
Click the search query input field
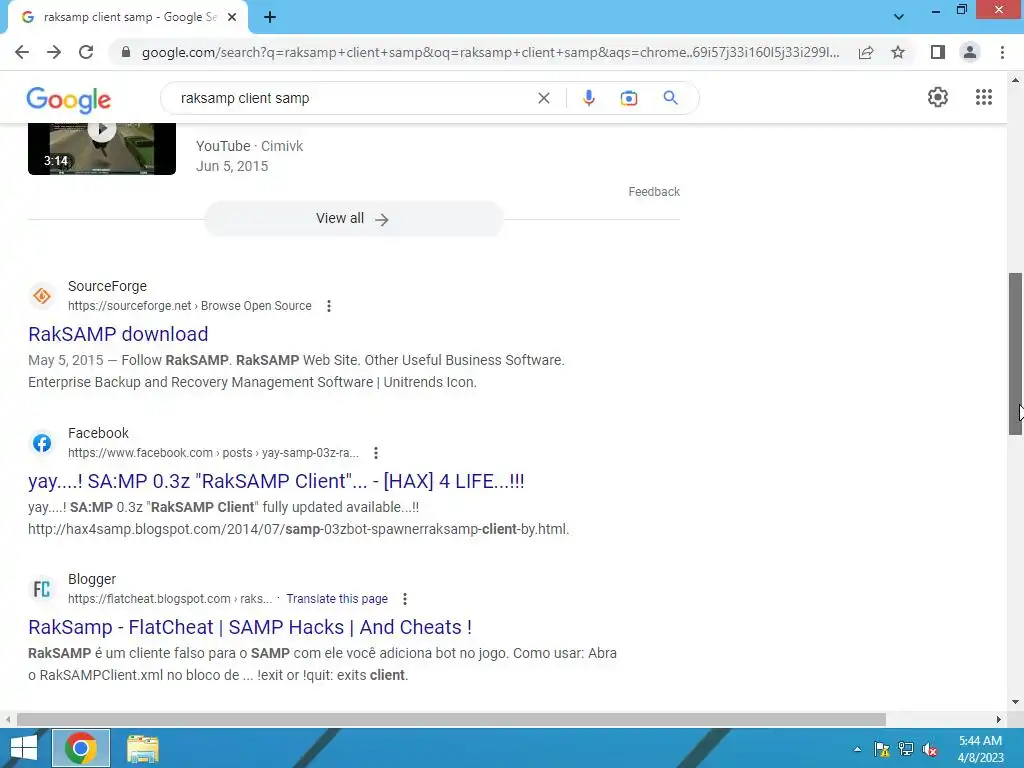[353, 98]
